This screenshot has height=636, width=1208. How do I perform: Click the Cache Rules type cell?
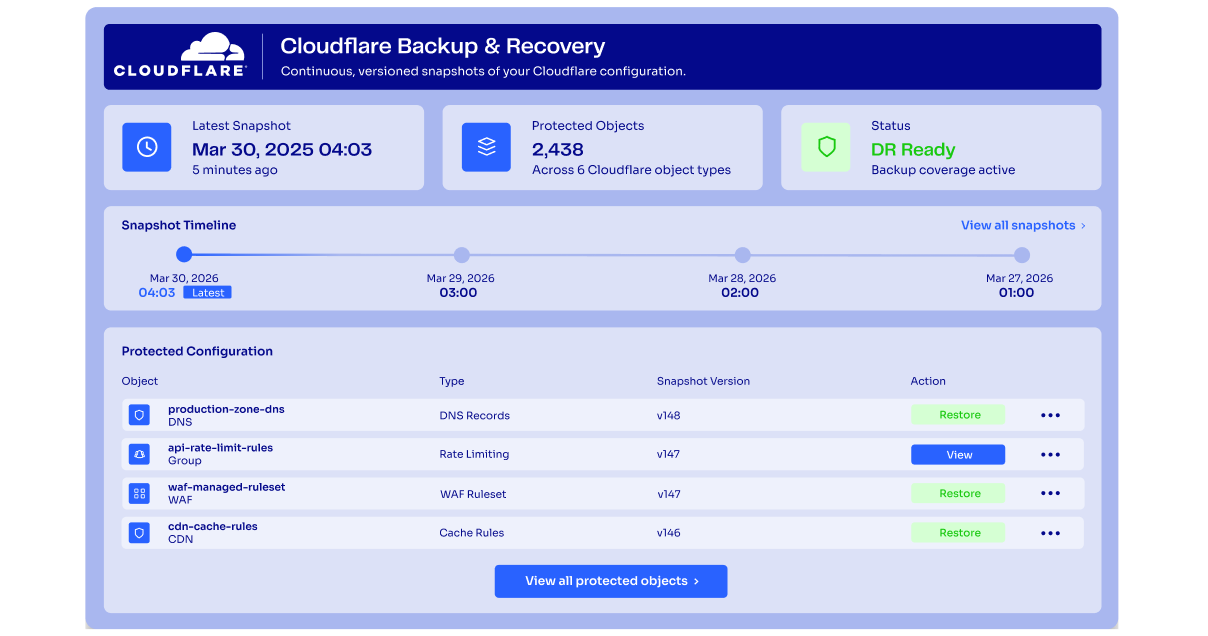pos(472,533)
